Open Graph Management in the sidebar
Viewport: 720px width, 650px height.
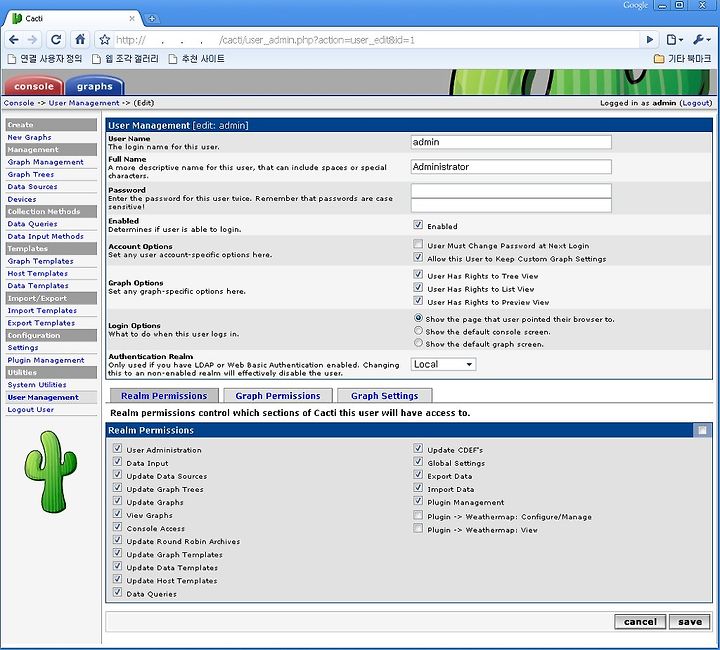pos(45,162)
